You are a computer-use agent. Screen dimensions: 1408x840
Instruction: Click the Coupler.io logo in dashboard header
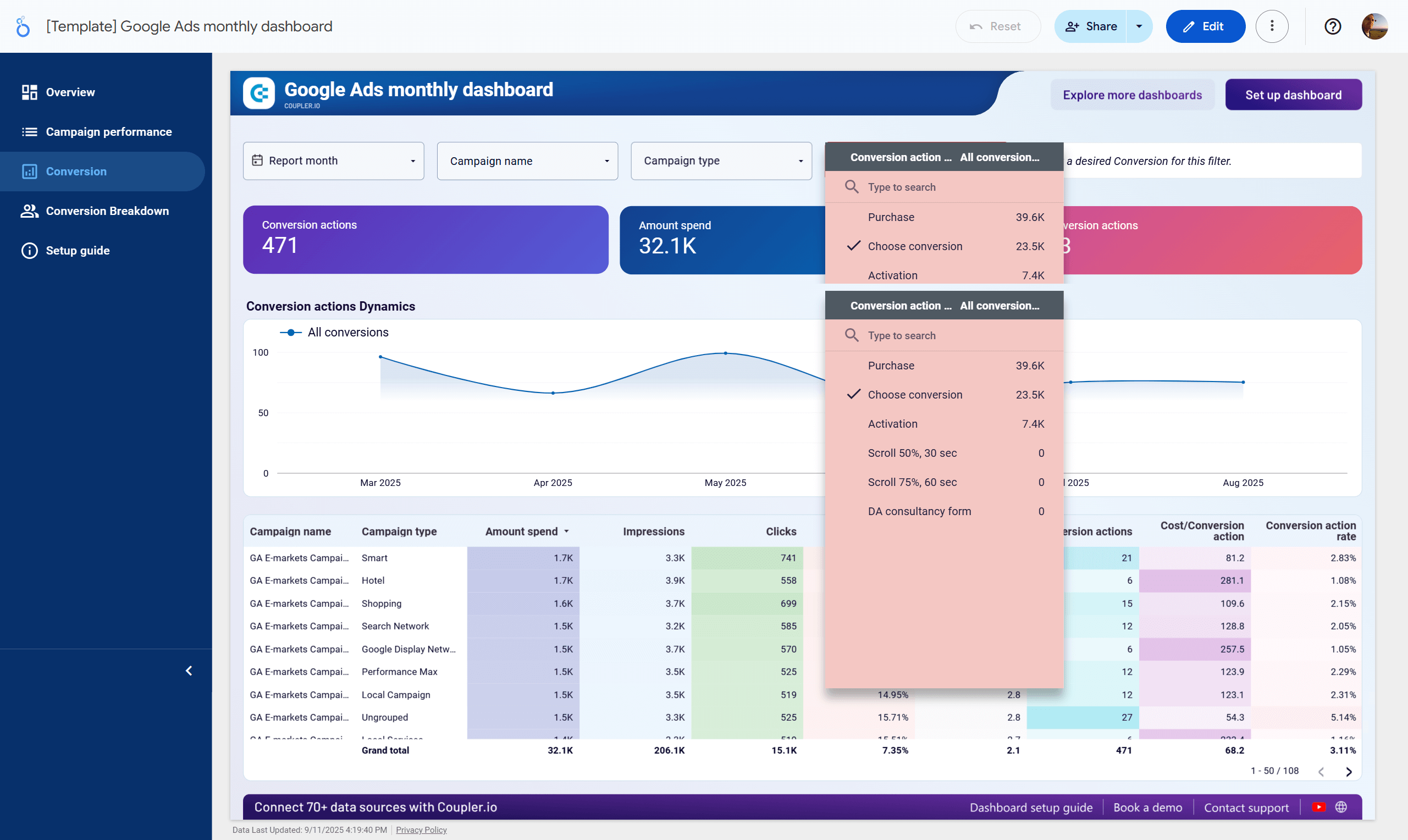tap(259, 93)
